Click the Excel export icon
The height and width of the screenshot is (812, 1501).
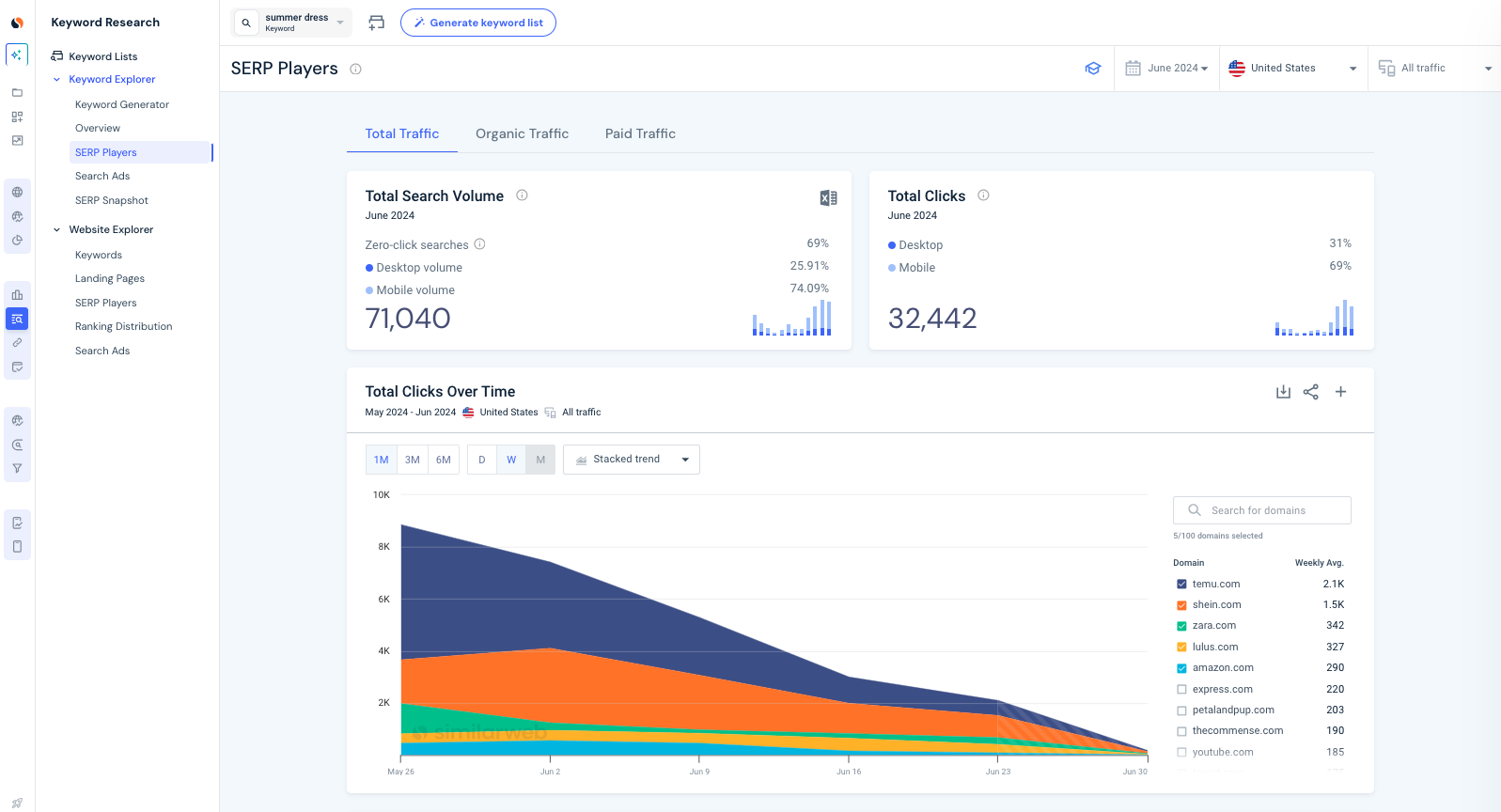pyautogui.click(x=828, y=197)
